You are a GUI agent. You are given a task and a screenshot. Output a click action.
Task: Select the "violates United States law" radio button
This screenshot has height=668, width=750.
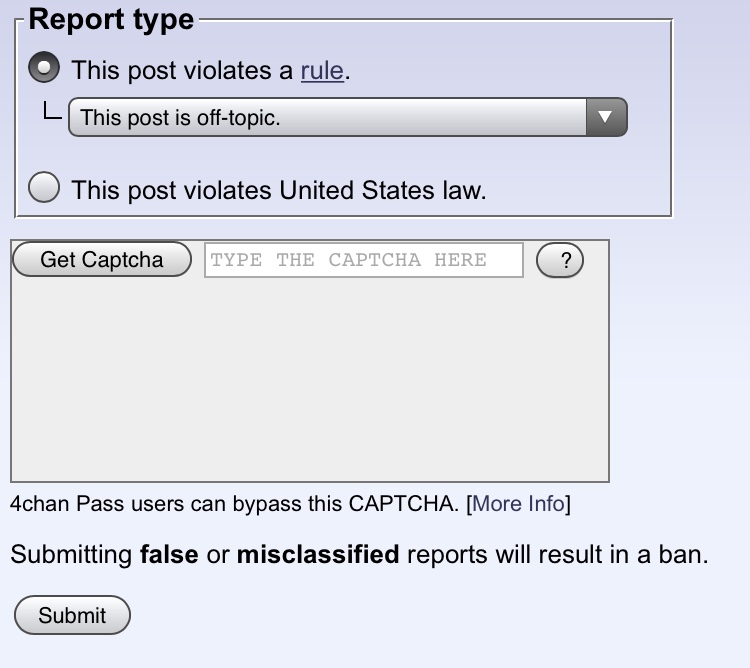pos(45,189)
